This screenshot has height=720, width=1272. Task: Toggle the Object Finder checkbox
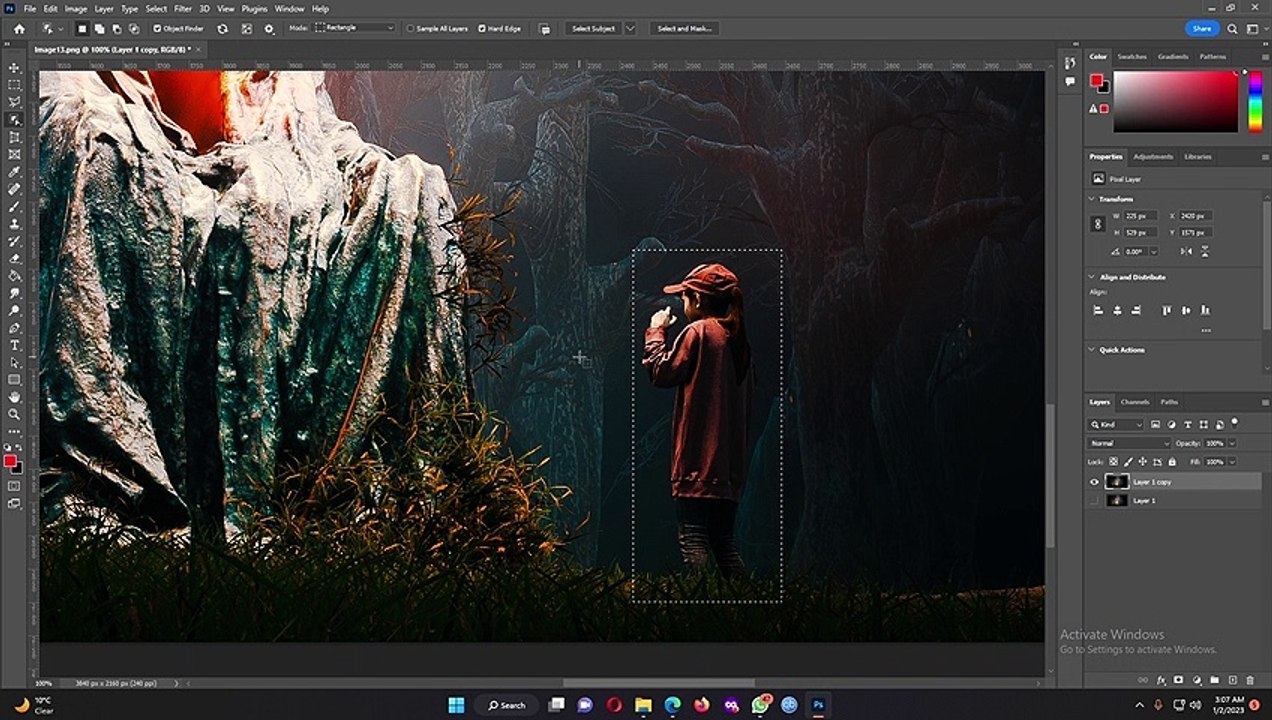click(x=157, y=29)
